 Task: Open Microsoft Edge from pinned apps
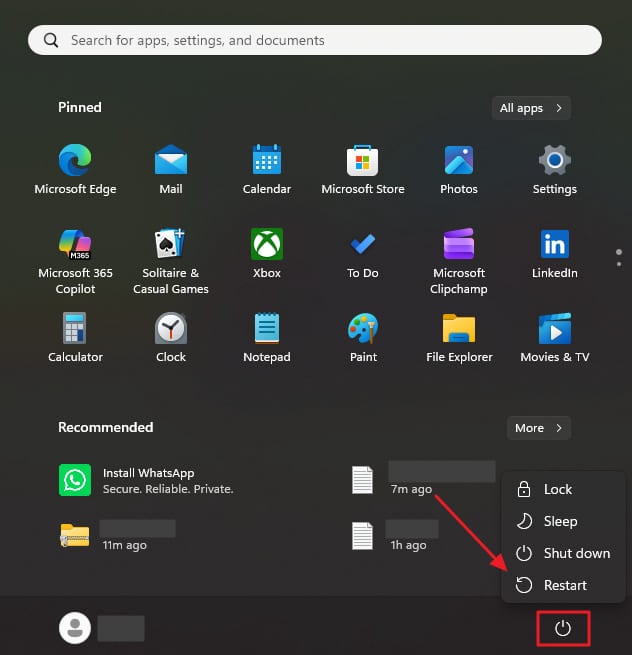pyautogui.click(x=75, y=170)
